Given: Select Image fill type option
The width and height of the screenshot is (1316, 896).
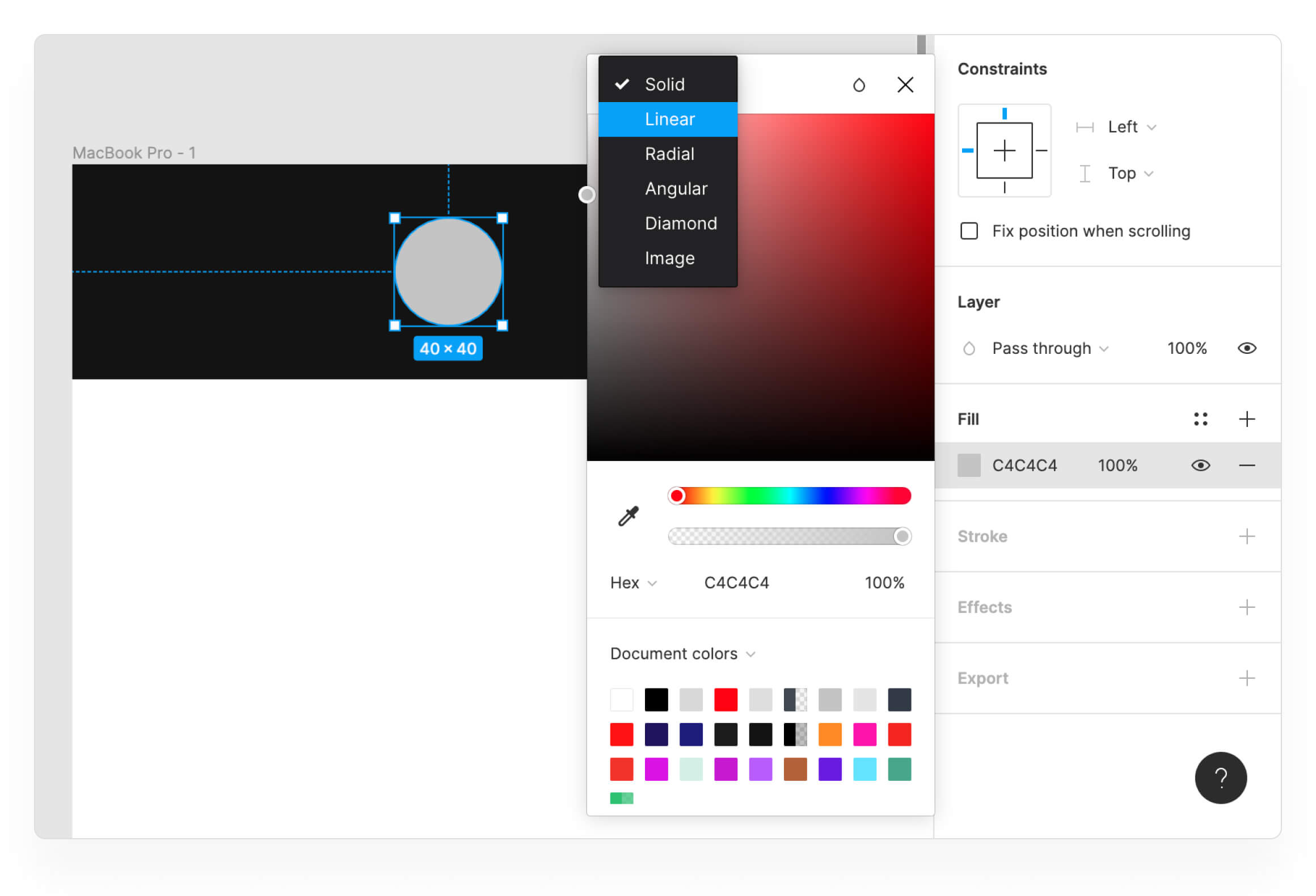Looking at the screenshot, I should point(669,258).
